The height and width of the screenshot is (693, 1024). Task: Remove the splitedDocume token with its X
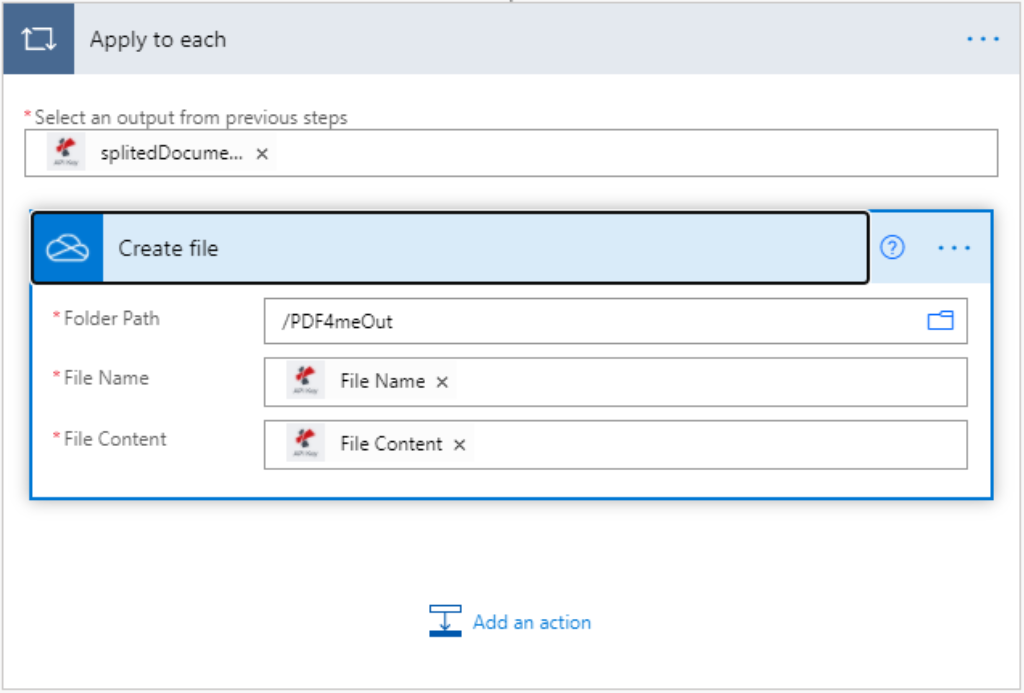[x=262, y=154]
